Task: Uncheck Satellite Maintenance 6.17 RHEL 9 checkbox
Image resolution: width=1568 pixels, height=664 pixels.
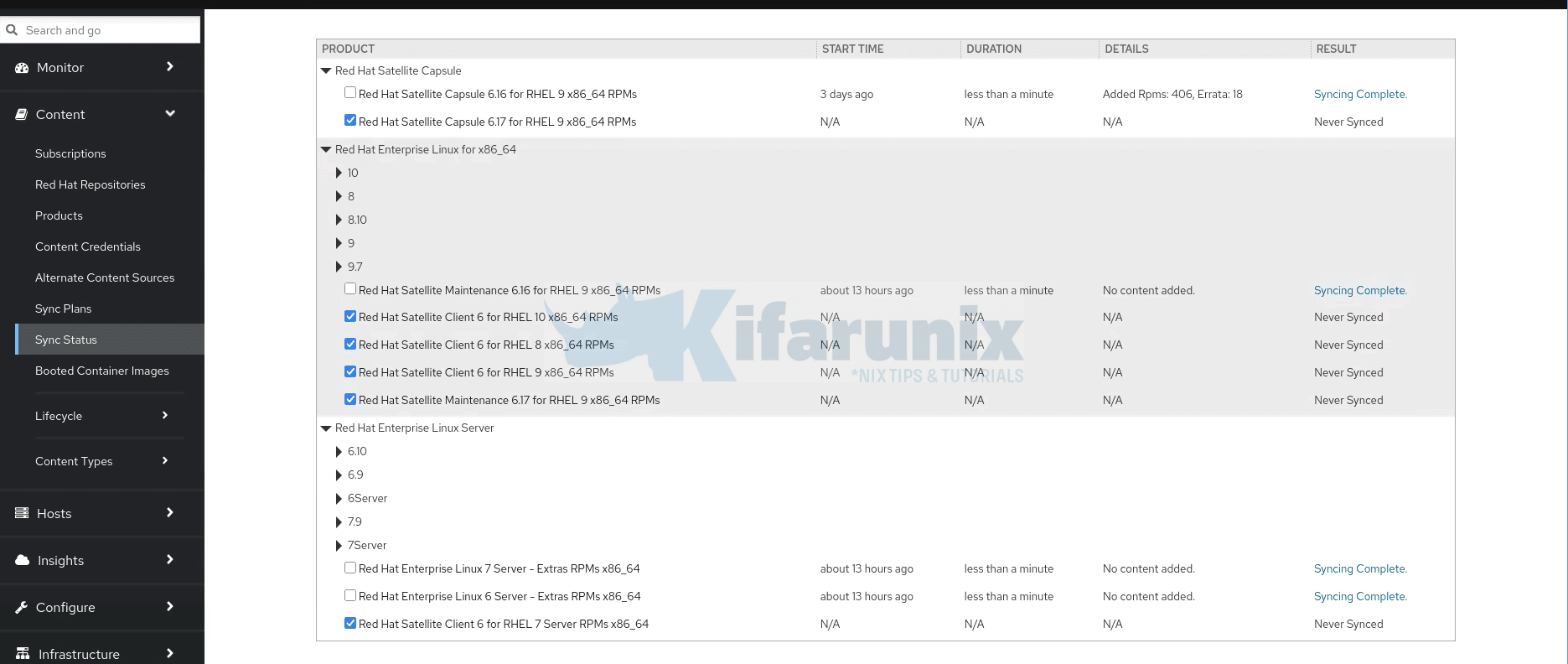Action: click(350, 399)
